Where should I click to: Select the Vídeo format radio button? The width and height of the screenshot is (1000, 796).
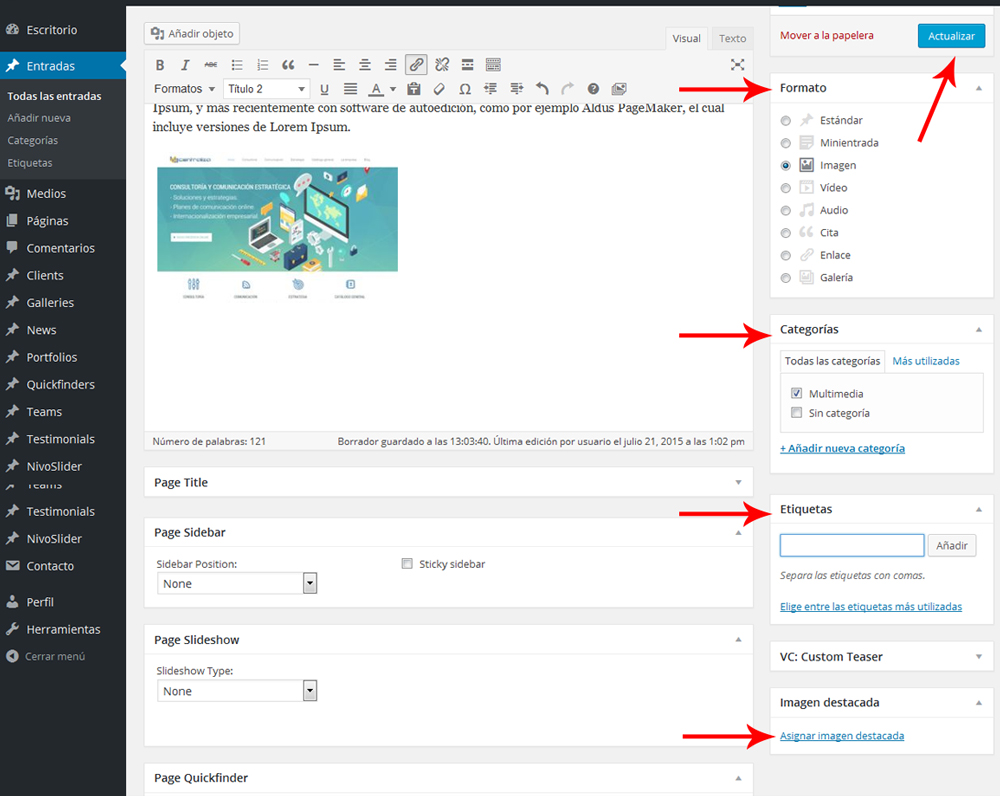[786, 188]
